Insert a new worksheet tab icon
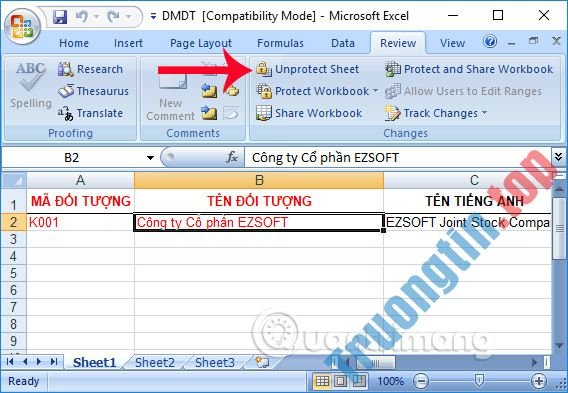Image resolution: width=568 pixels, height=393 pixels. click(x=262, y=362)
